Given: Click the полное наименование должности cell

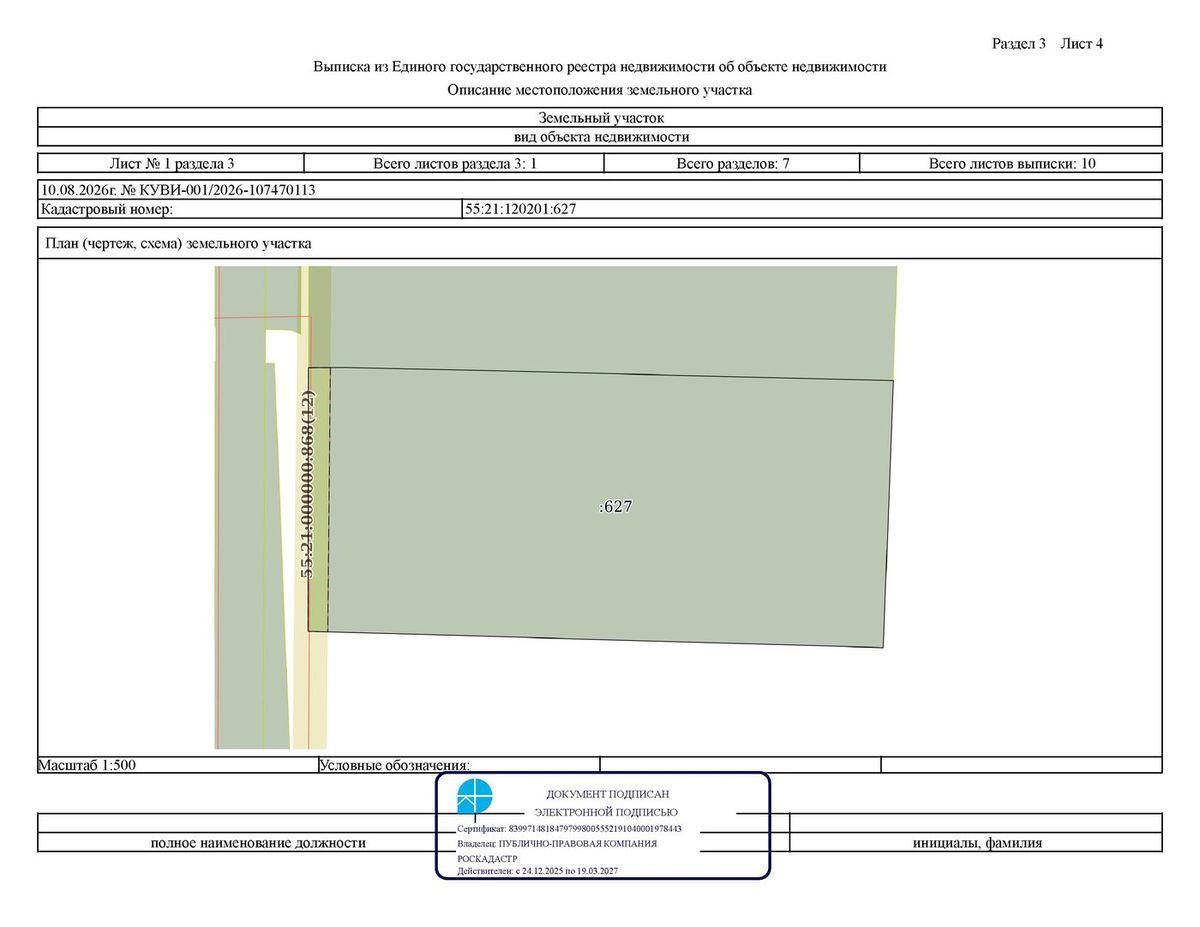Looking at the screenshot, I should [x=258, y=843].
